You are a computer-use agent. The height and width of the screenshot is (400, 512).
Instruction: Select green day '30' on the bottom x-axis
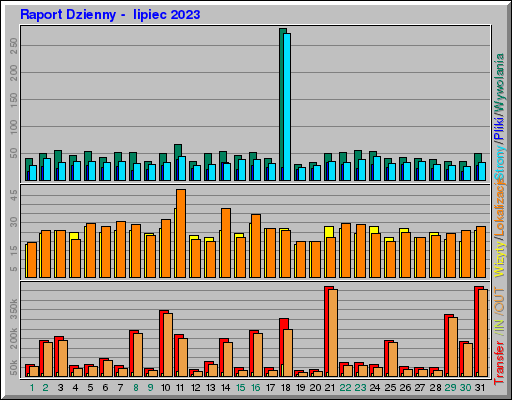pos(465,388)
